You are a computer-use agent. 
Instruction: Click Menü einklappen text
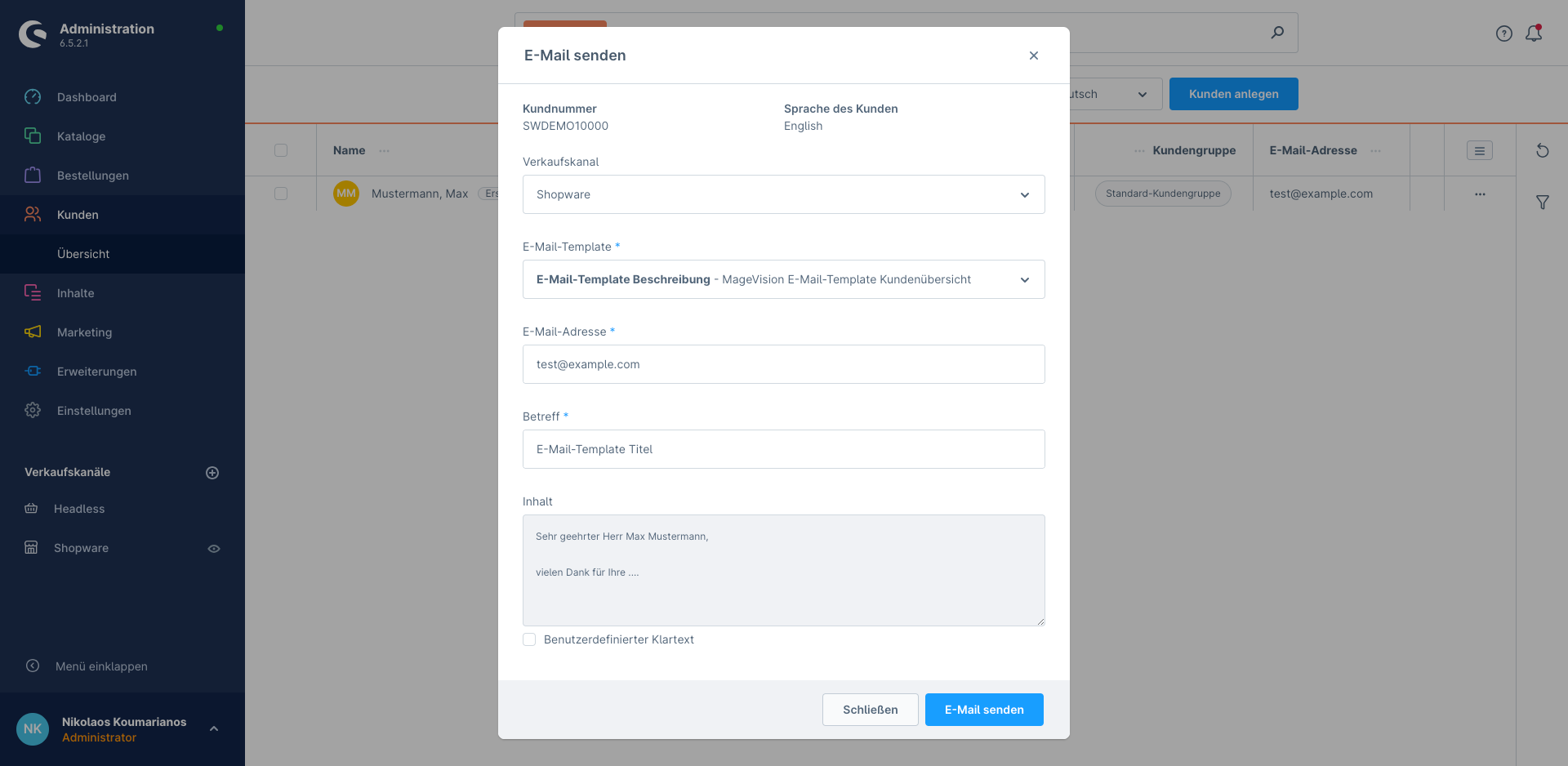[x=101, y=666]
